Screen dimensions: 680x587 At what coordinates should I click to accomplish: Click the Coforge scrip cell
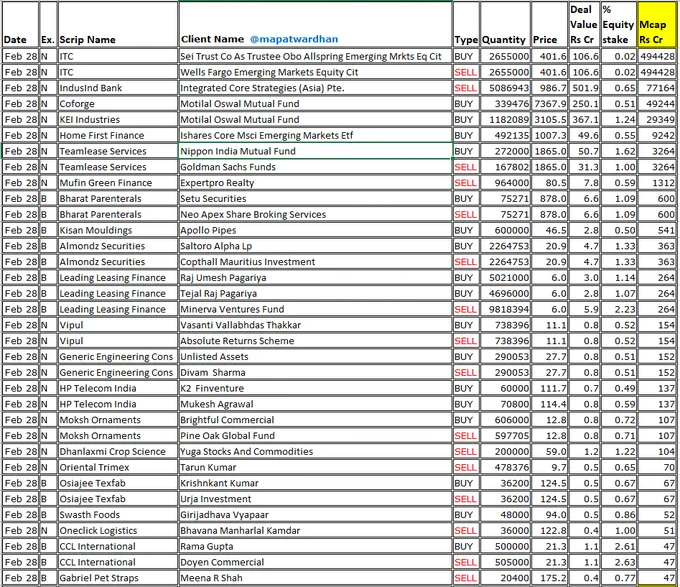point(118,104)
